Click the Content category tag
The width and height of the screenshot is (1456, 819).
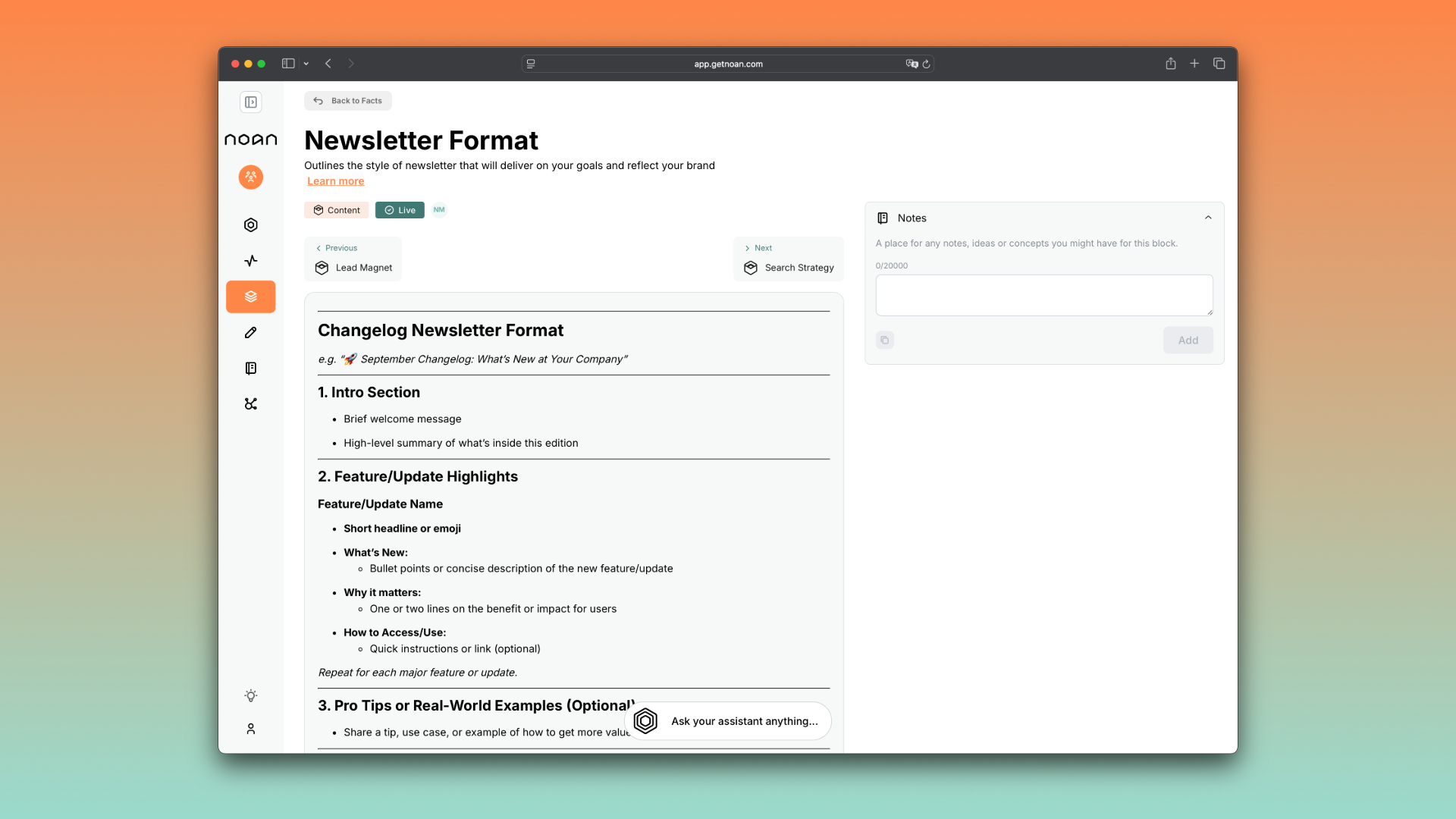point(337,210)
